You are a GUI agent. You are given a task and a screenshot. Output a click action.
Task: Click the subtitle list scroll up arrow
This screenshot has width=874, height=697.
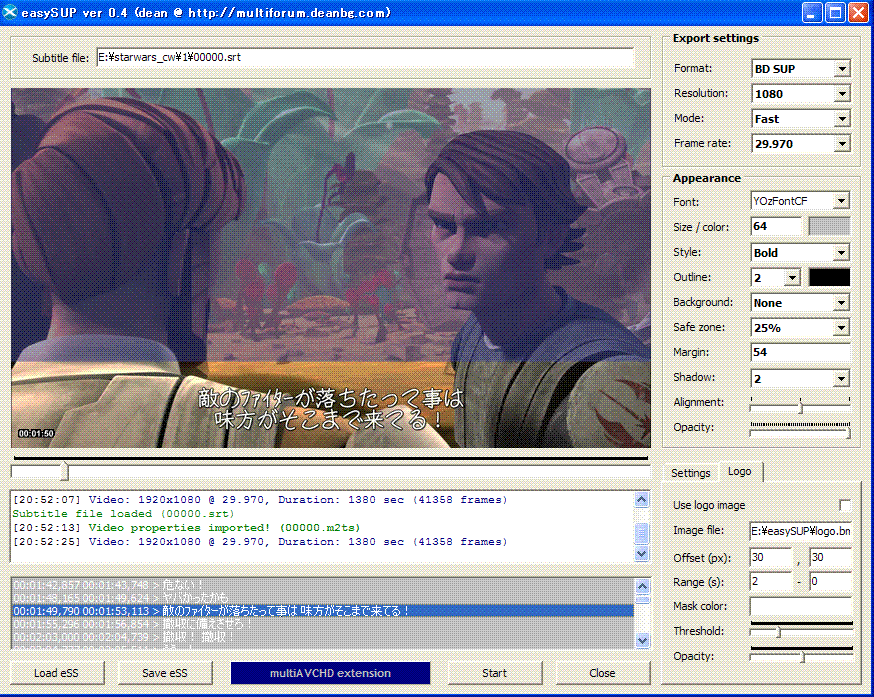(642, 586)
